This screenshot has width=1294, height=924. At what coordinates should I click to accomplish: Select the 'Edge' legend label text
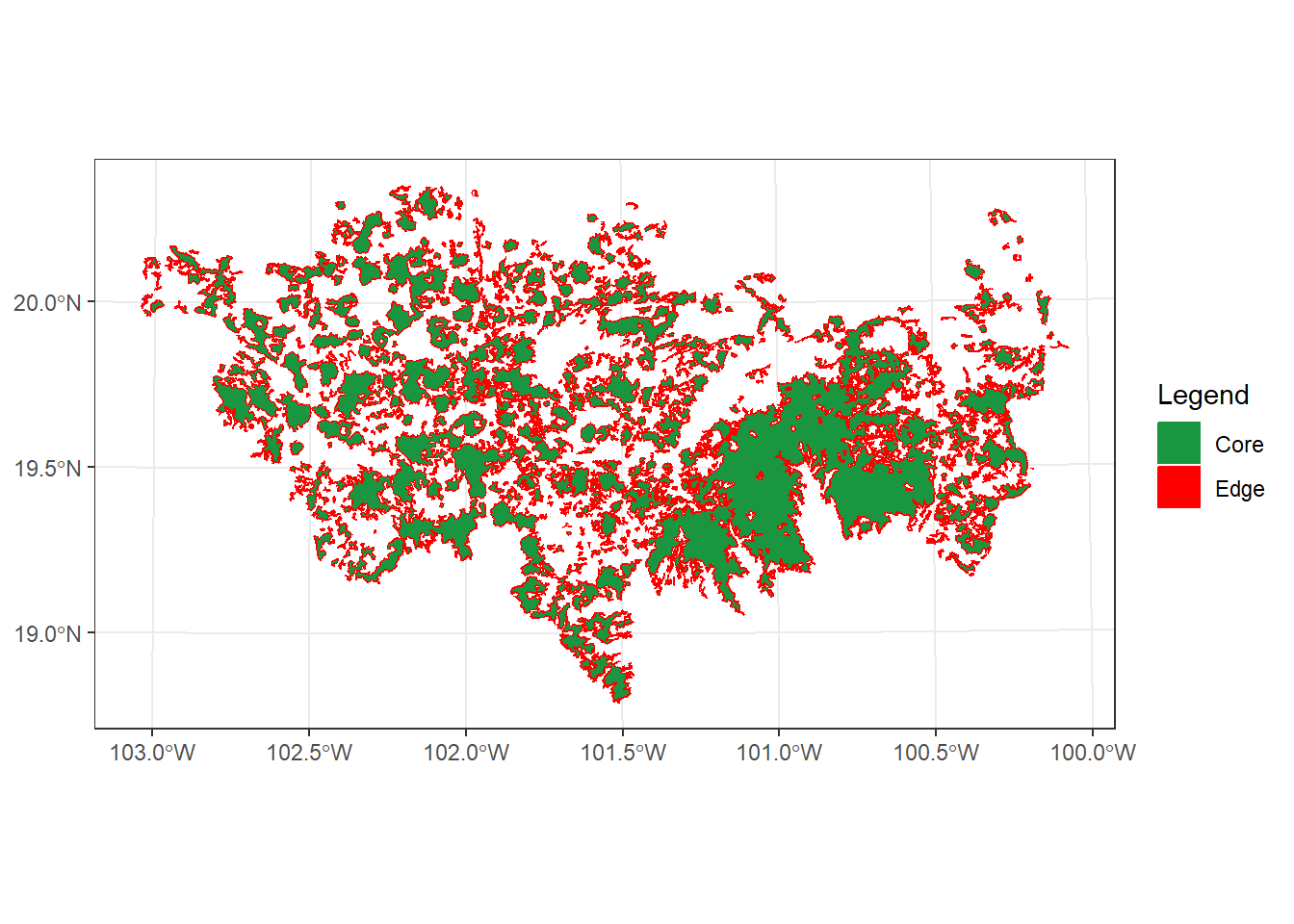pos(1239,489)
